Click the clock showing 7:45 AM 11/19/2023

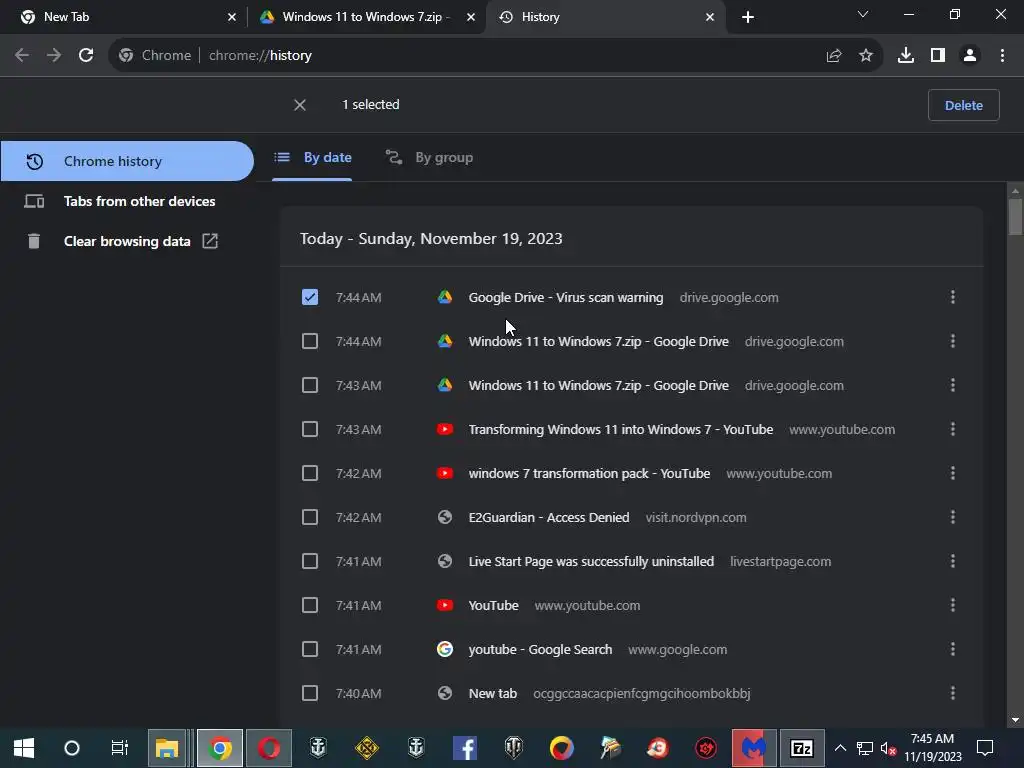click(933, 748)
